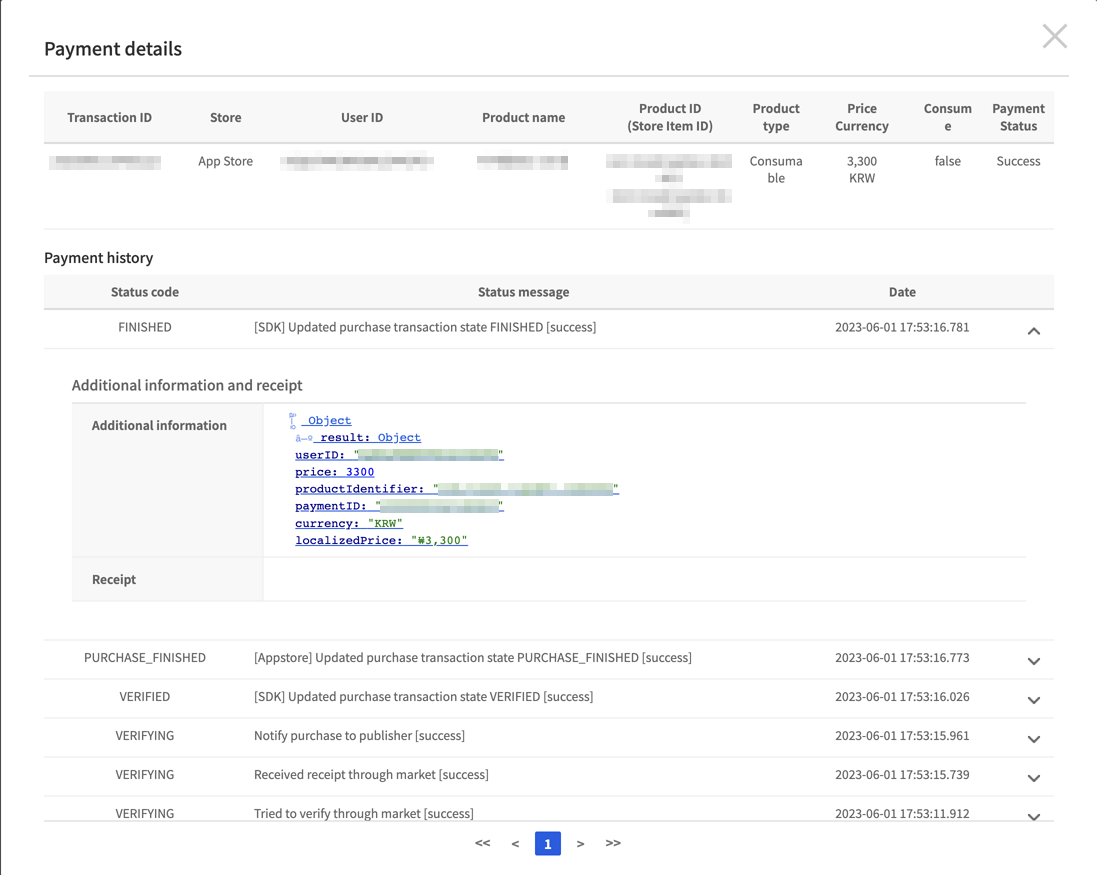Screen dimensions: 1097x875
Task: Jump to last page with double-right arrow
Action: (x=613, y=843)
